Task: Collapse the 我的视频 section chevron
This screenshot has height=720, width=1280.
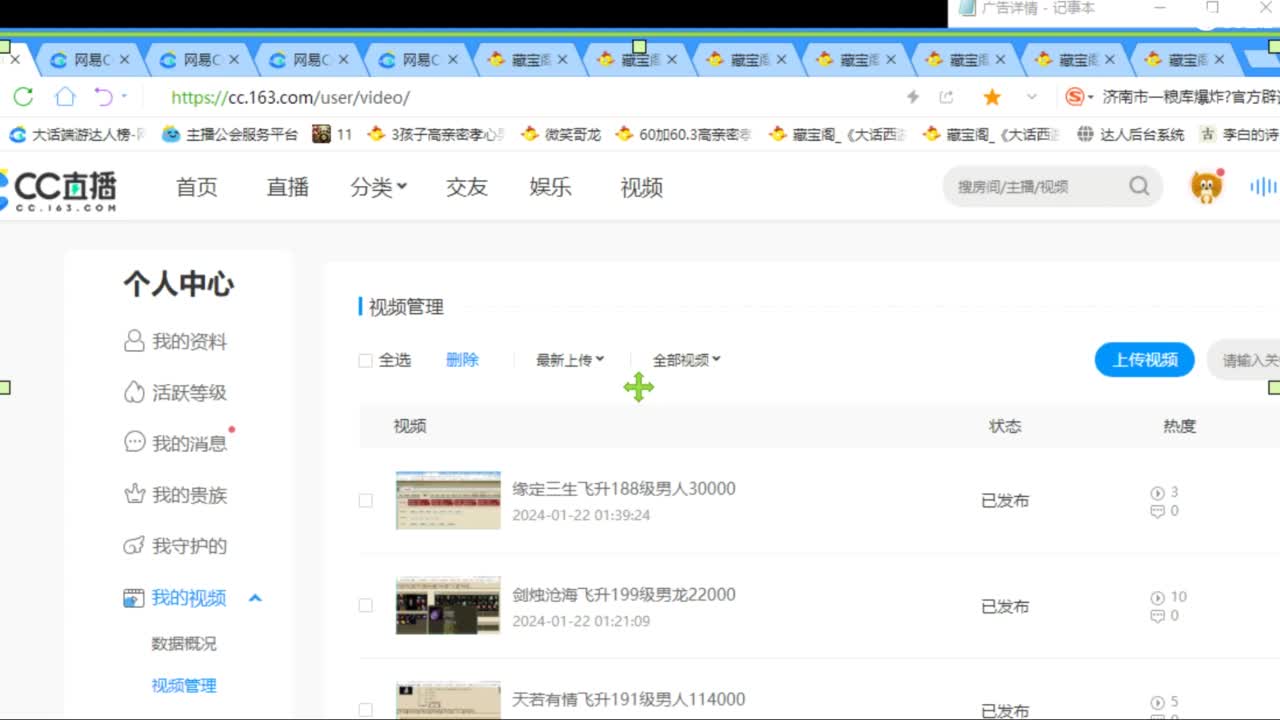Action: tap(255, 598)
